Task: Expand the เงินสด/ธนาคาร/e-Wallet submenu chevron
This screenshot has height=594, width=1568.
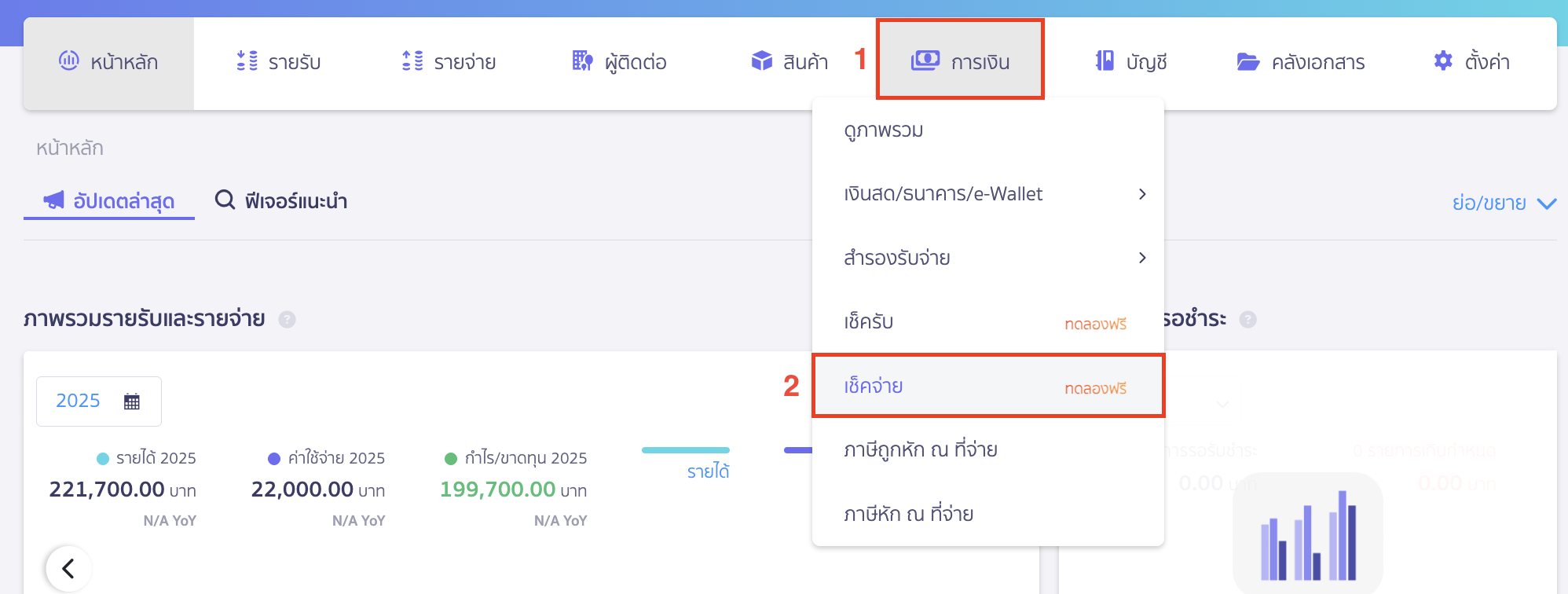Action: coord(1144,194)
